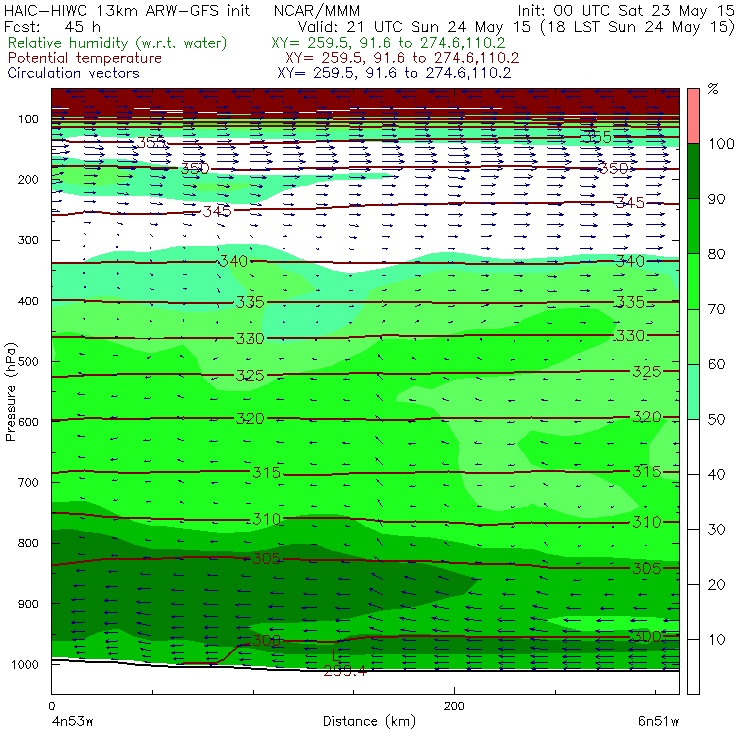Click the '6n51w' end coordinate label
Screen dimensions: 740x740
click(x=658, y=722)
